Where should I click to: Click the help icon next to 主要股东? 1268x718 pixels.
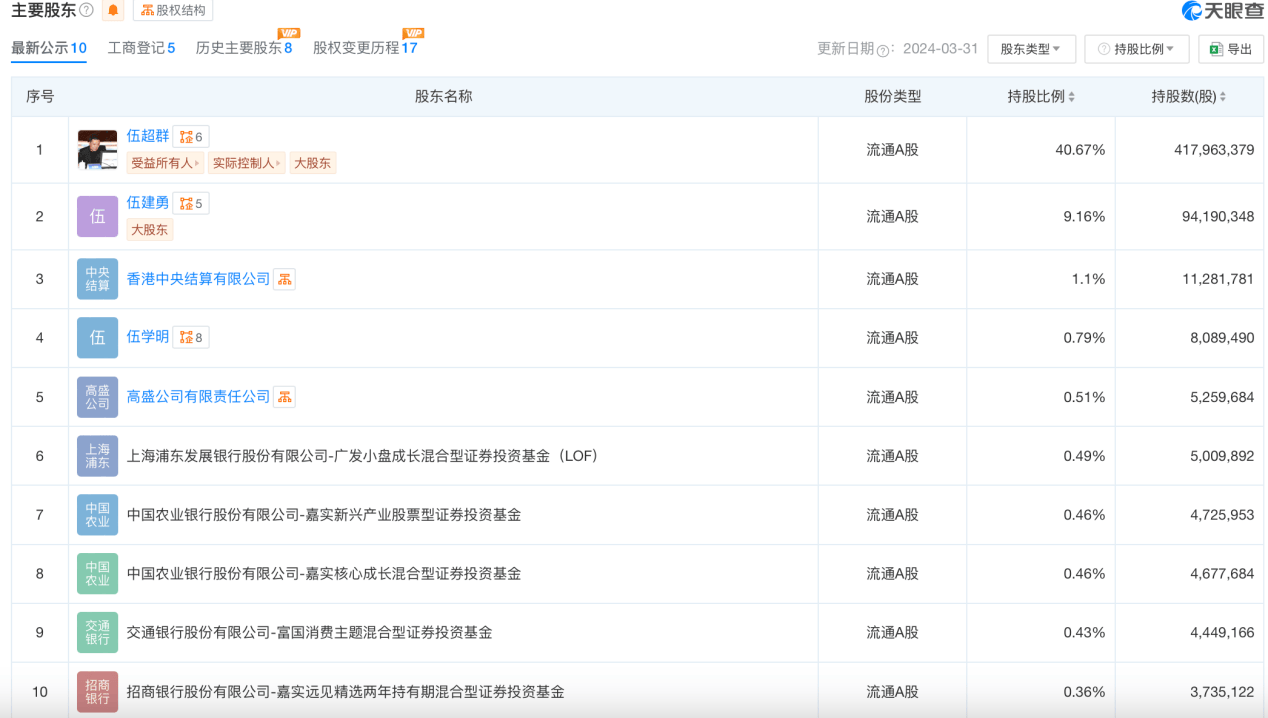86,10
